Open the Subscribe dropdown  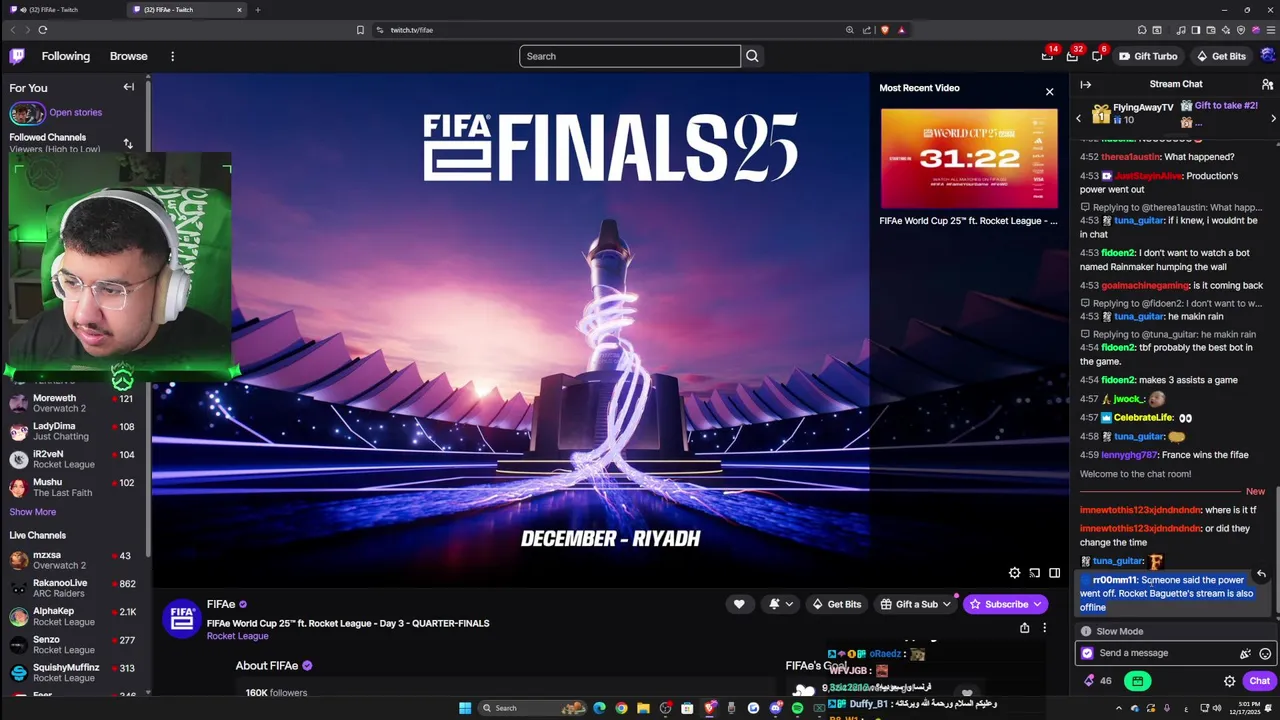[x=1005, y=604]
